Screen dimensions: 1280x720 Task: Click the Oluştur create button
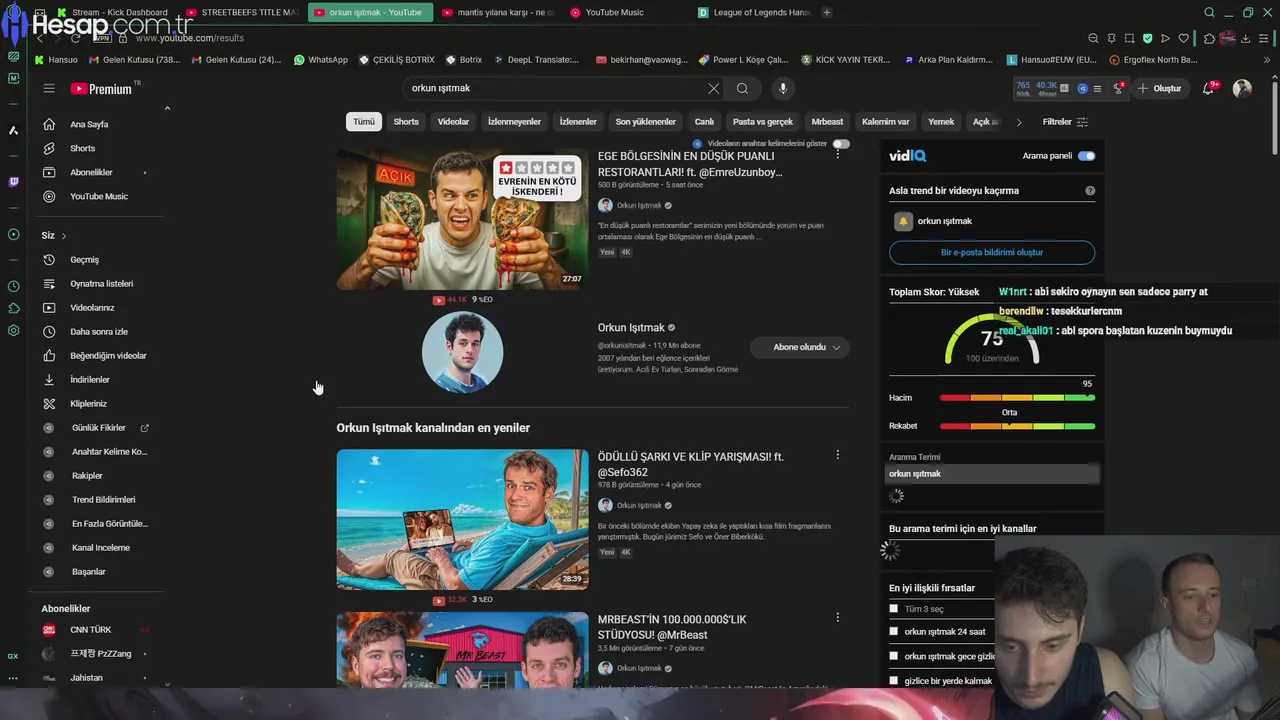point(1159,88)
